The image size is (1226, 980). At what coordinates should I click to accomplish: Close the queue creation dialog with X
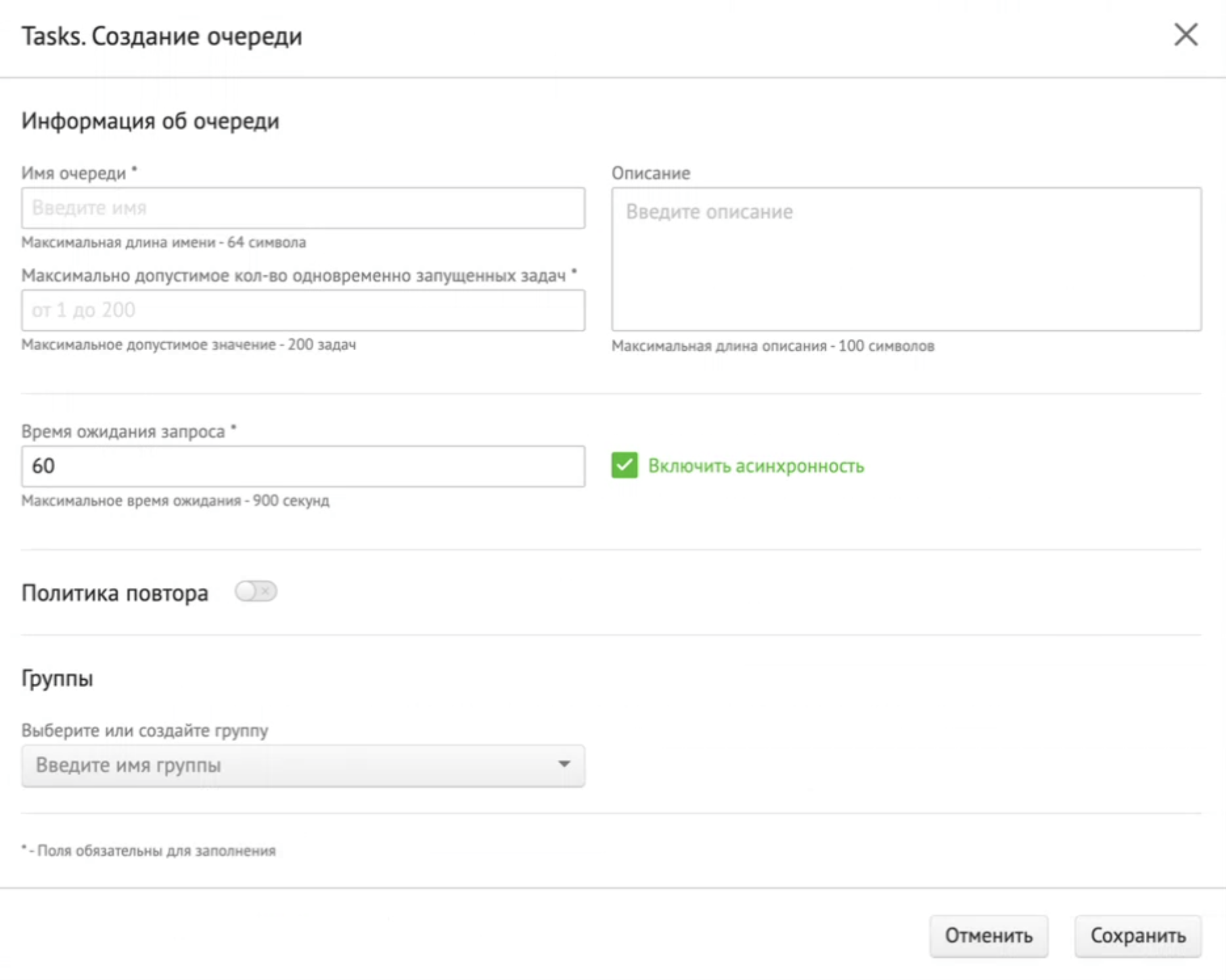(1185, 35)
